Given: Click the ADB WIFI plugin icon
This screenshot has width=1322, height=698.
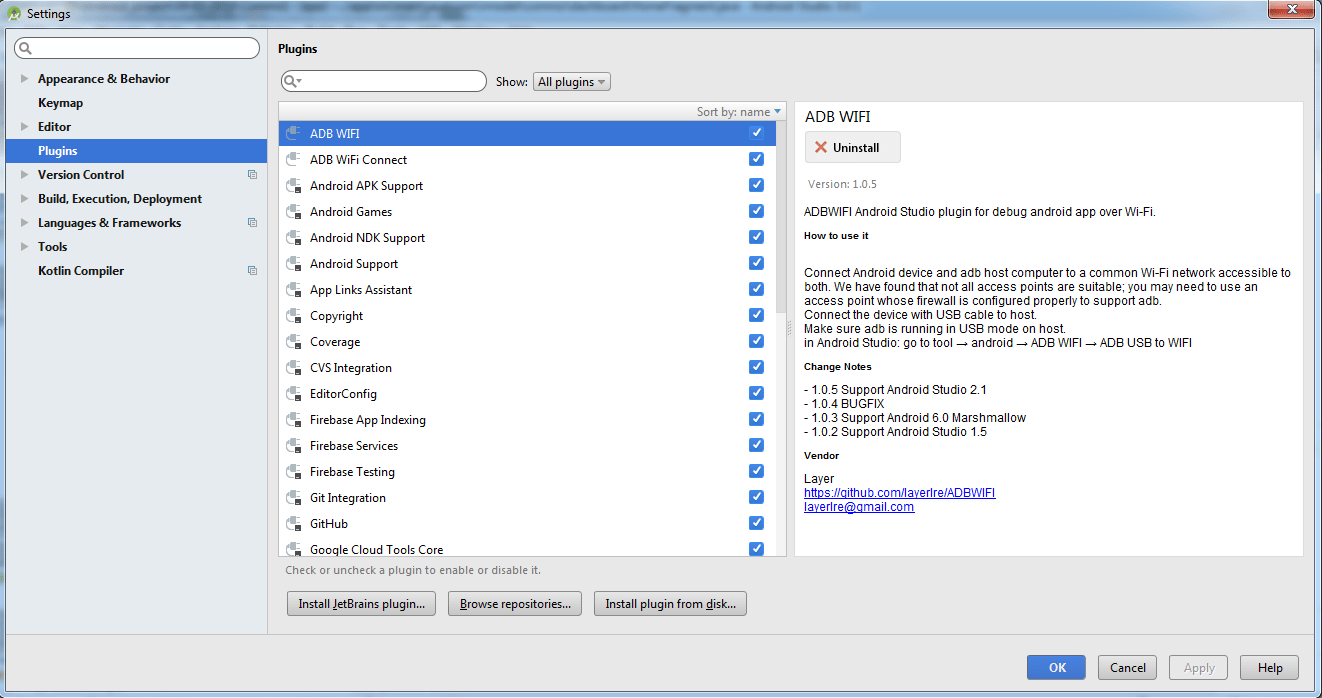Looking at the screenshot, I should coord(293,133).
